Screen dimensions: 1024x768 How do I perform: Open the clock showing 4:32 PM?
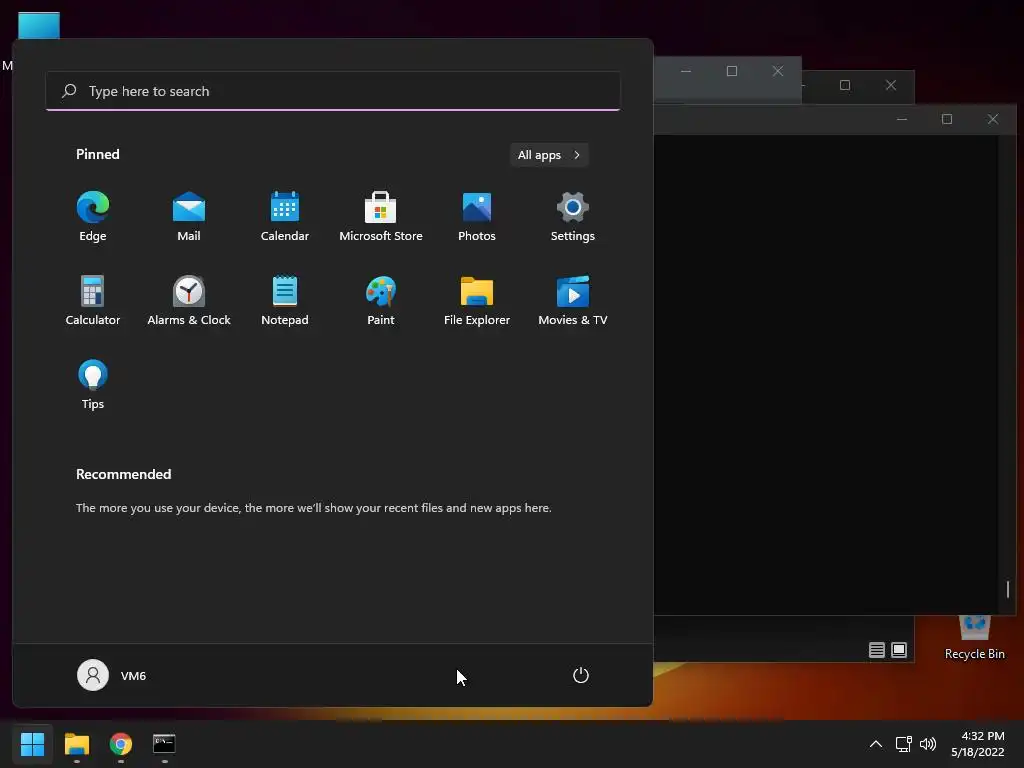click(978, 744)
